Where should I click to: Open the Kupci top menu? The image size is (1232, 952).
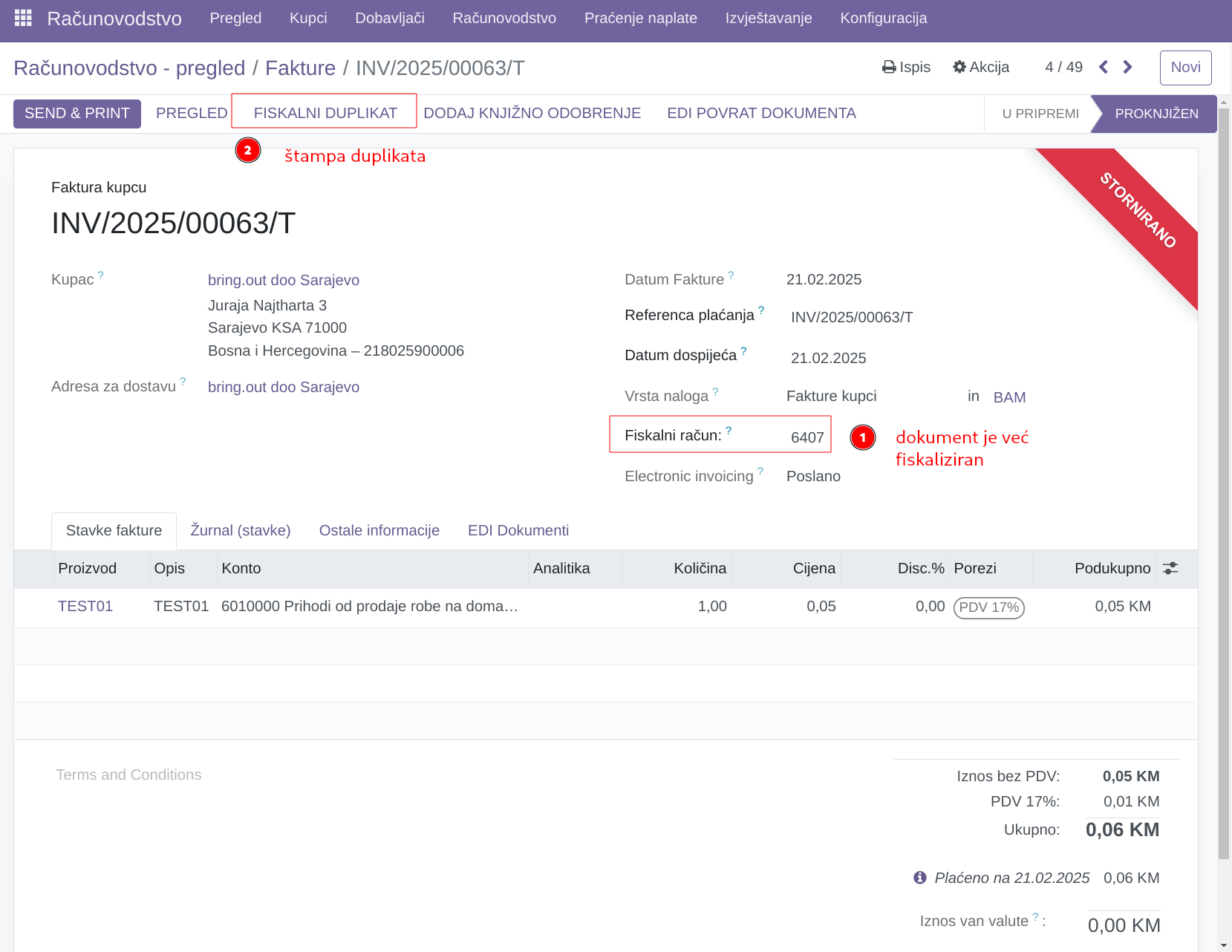click(308, 18)
